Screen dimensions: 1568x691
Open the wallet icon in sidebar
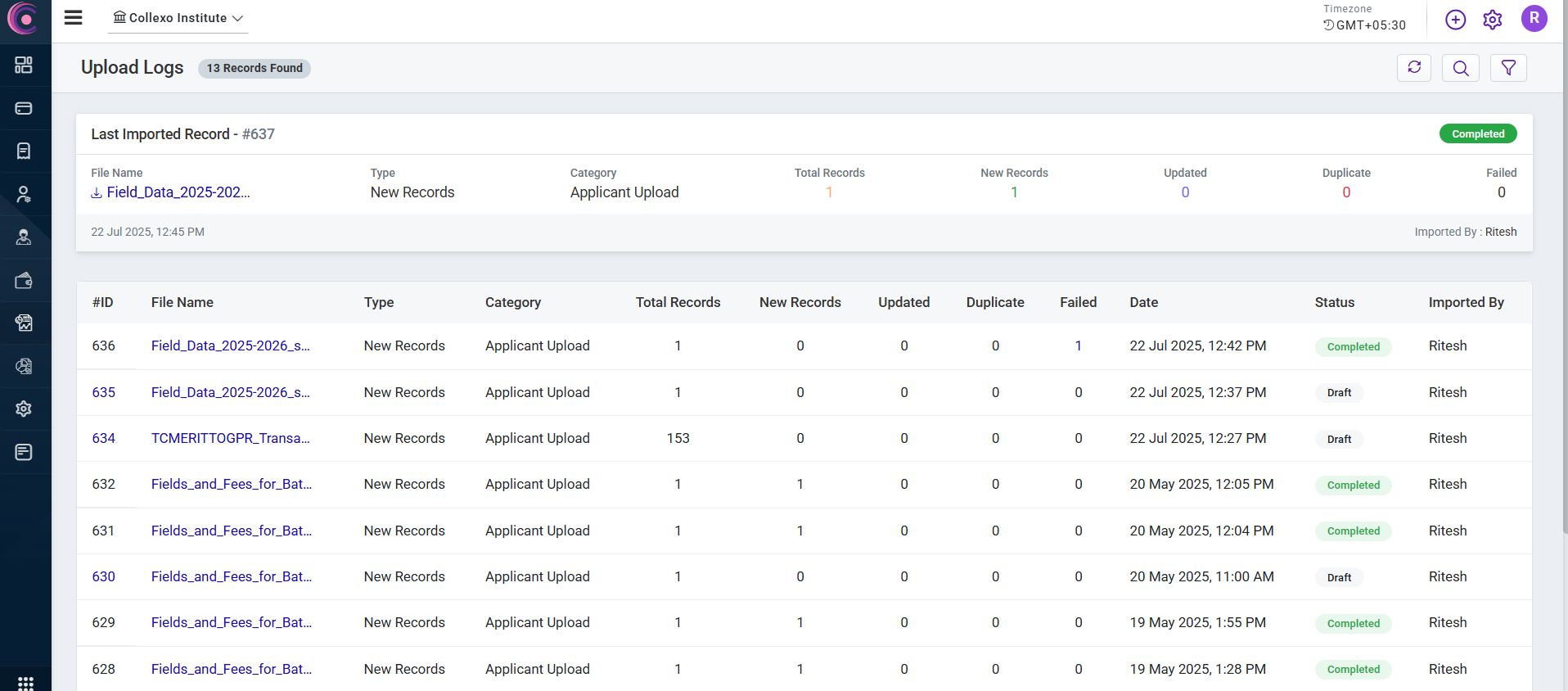(x=24, y=281)
